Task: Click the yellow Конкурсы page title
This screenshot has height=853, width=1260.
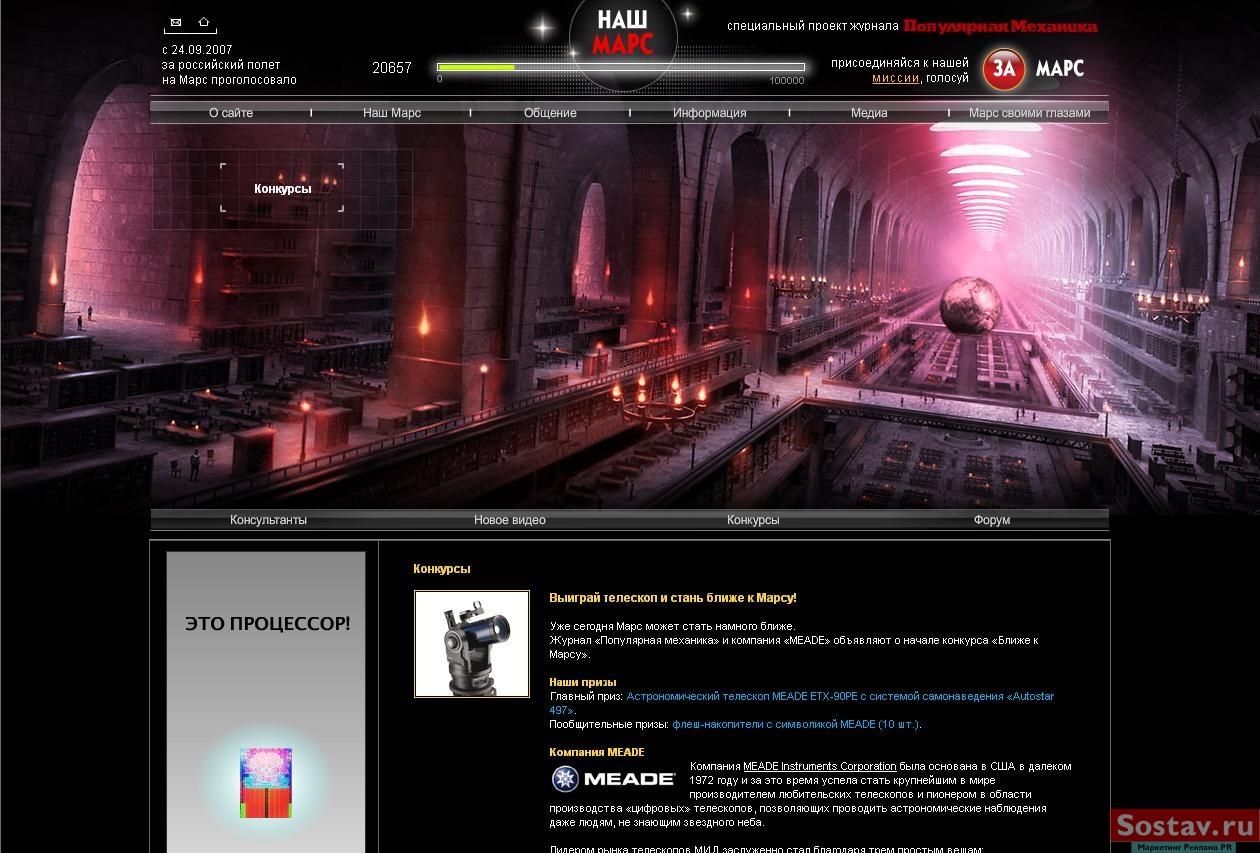Action: pos(442,569)
